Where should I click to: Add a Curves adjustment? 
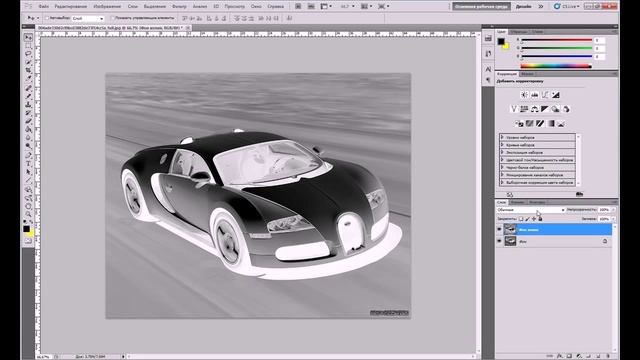(x=545, y=95)
